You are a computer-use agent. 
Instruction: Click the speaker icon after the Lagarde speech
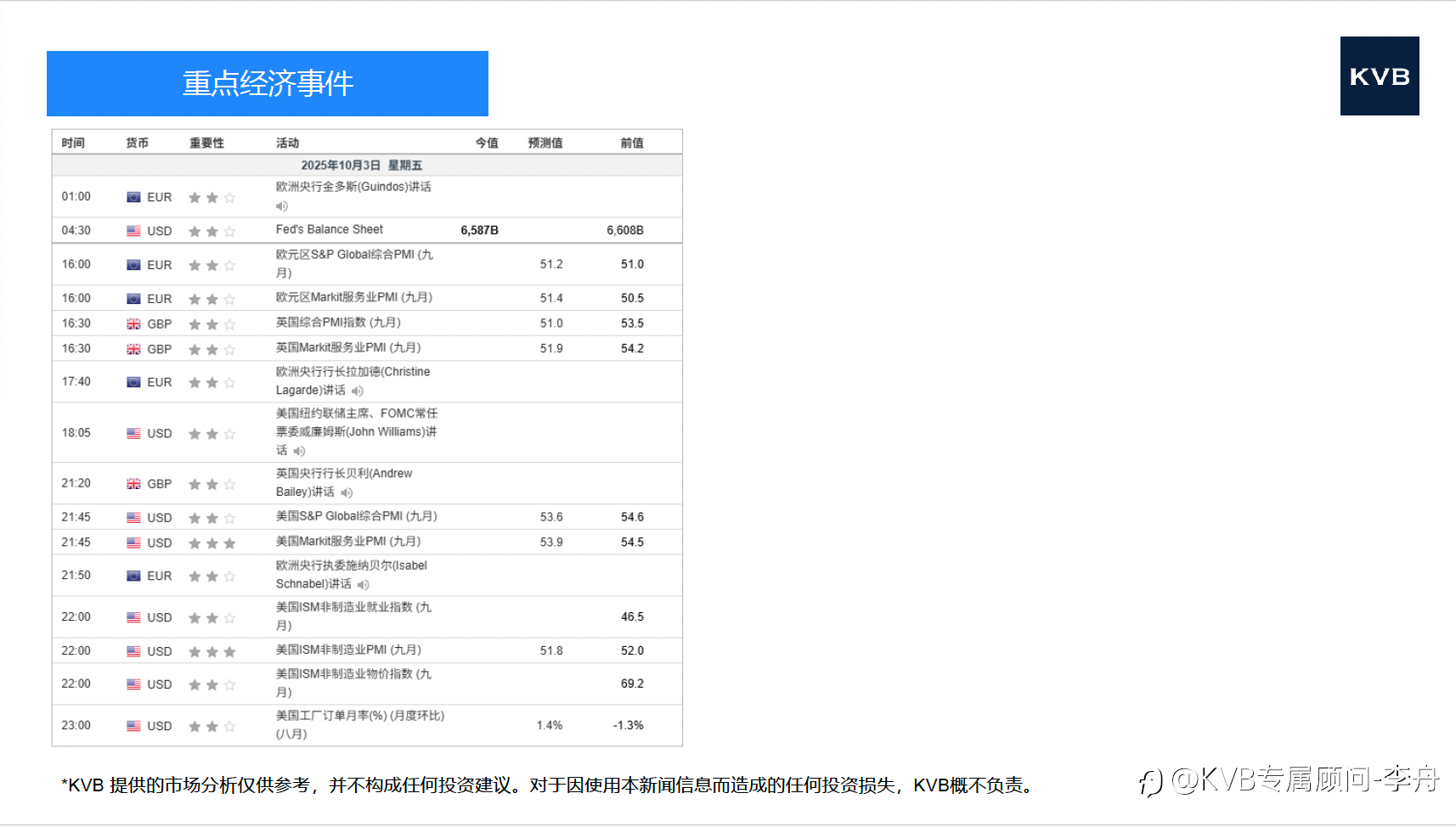click(x=358, y=391)
